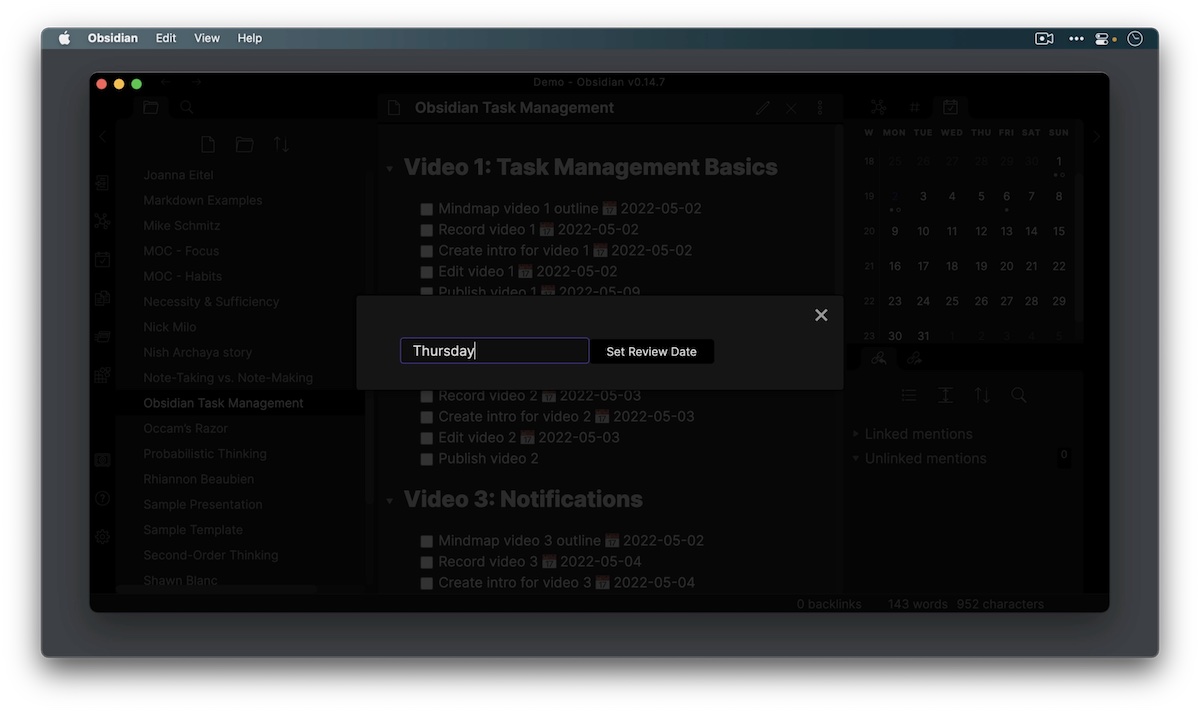Open the Nish Archaya story note
The width and height of the screenshot is (1200, 712).
[198, 352]
